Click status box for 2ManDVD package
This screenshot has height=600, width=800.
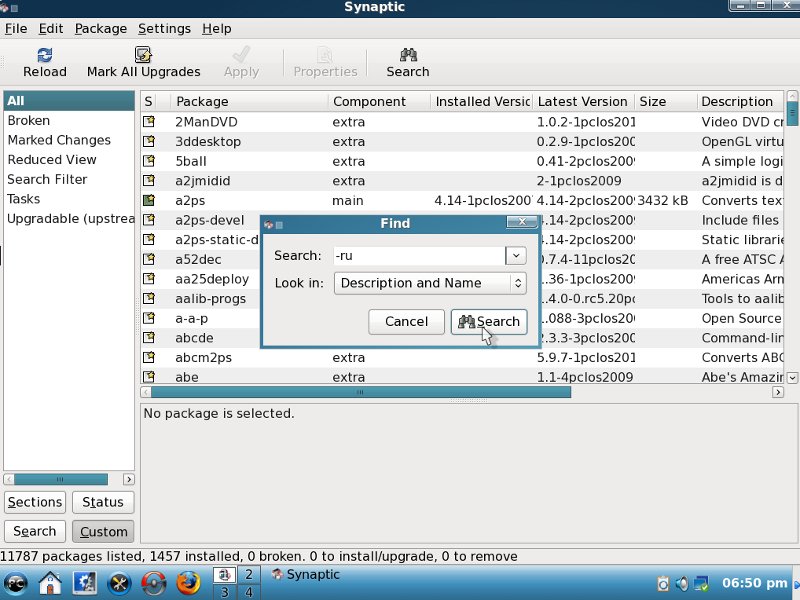coord(149,122)
